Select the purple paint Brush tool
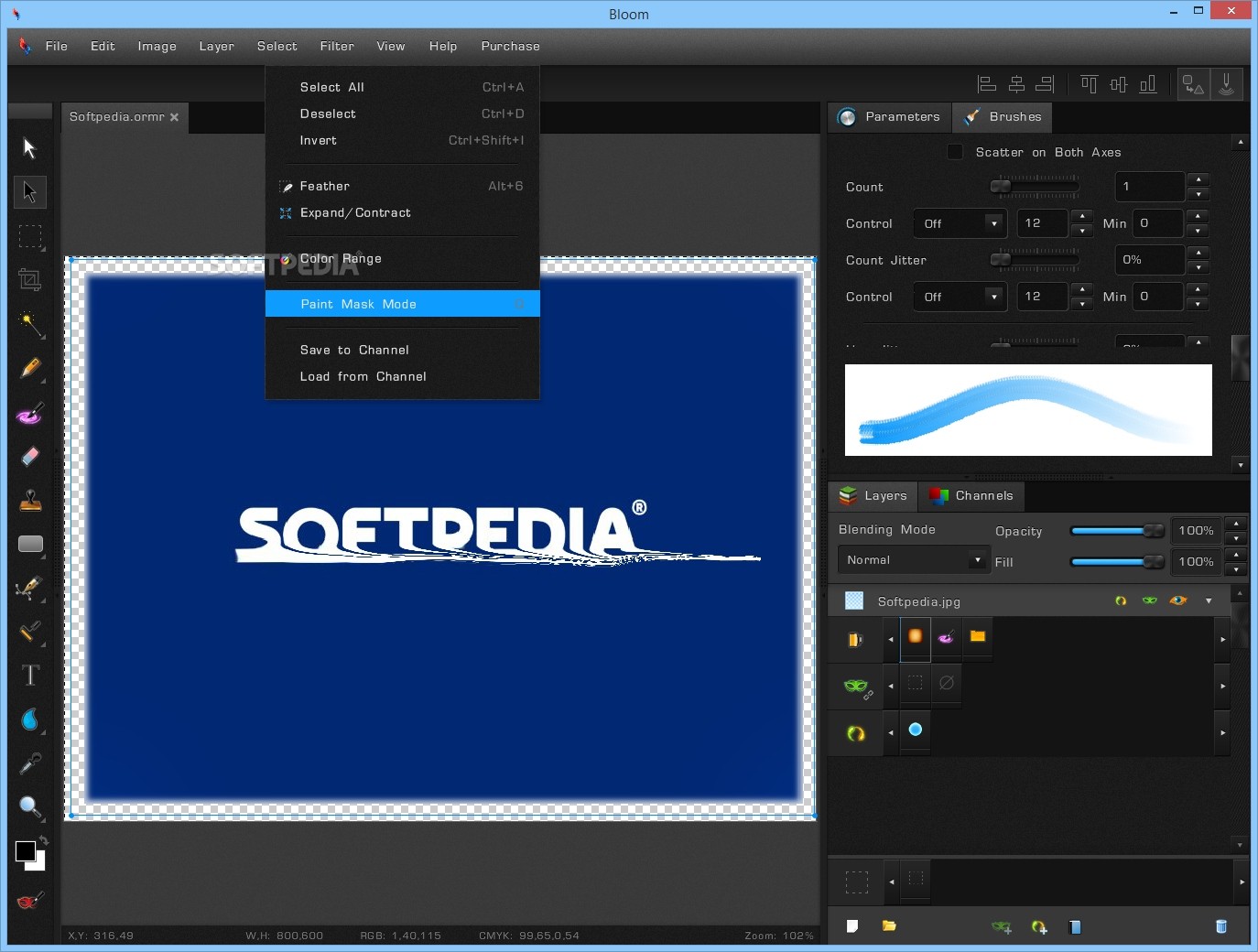 pos(30,413)
